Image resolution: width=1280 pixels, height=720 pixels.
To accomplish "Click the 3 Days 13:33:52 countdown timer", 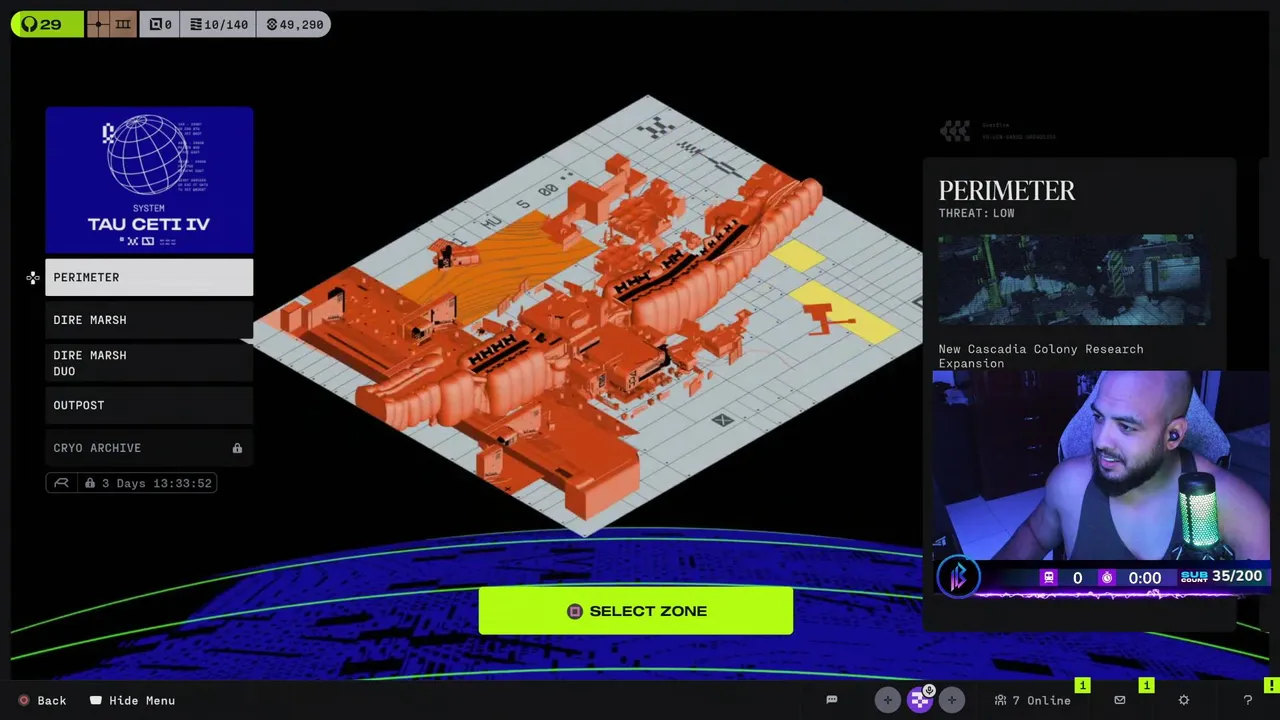I will click(x=131, y=483).
